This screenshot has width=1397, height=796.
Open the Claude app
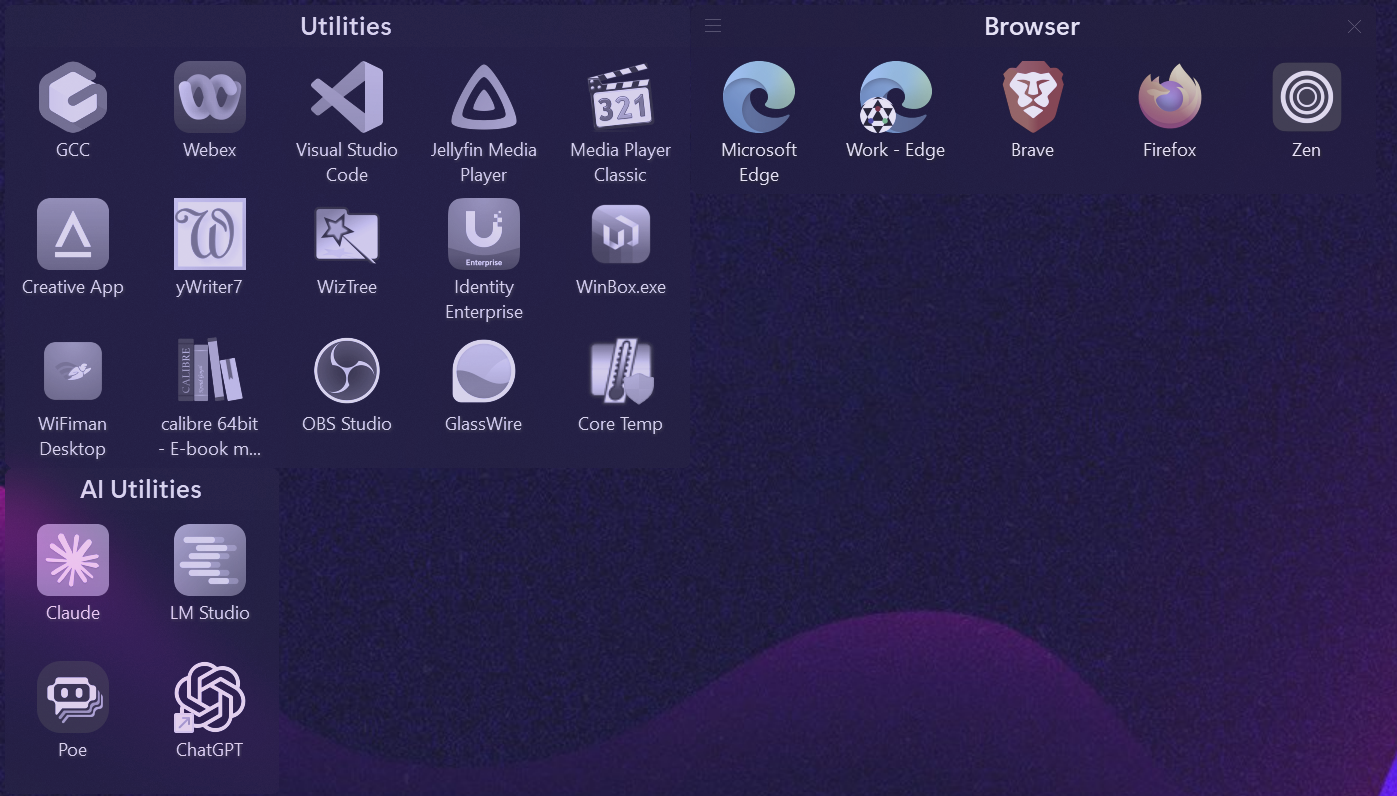point(73,560)
